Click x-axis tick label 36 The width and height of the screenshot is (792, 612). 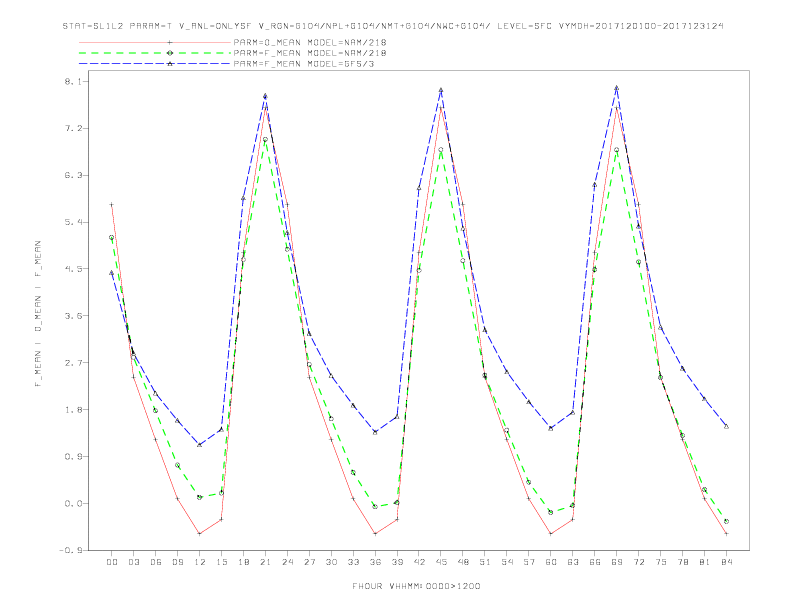[x=375, y=562]
